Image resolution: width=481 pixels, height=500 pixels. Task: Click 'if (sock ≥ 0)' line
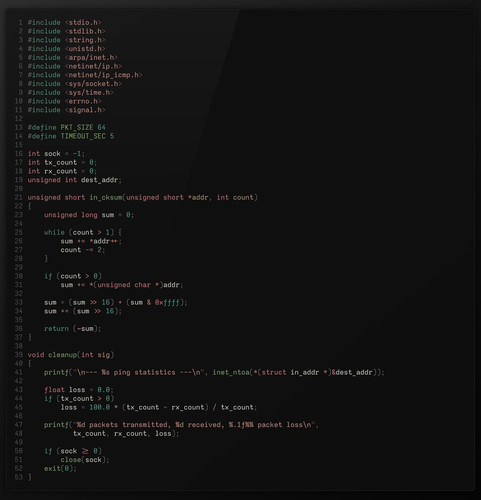tap(73, 451)
